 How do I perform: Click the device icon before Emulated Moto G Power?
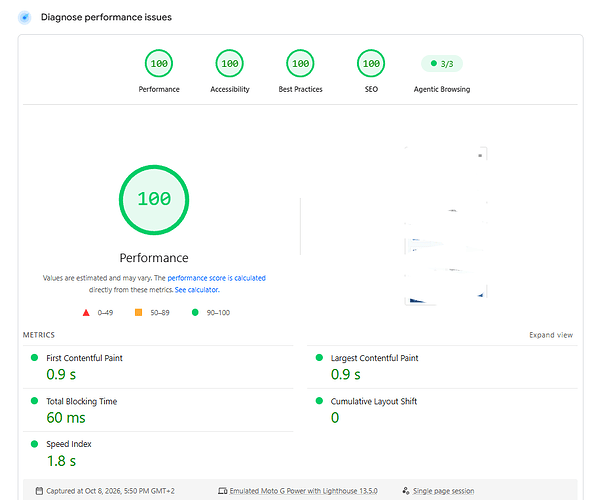point(223,491)
